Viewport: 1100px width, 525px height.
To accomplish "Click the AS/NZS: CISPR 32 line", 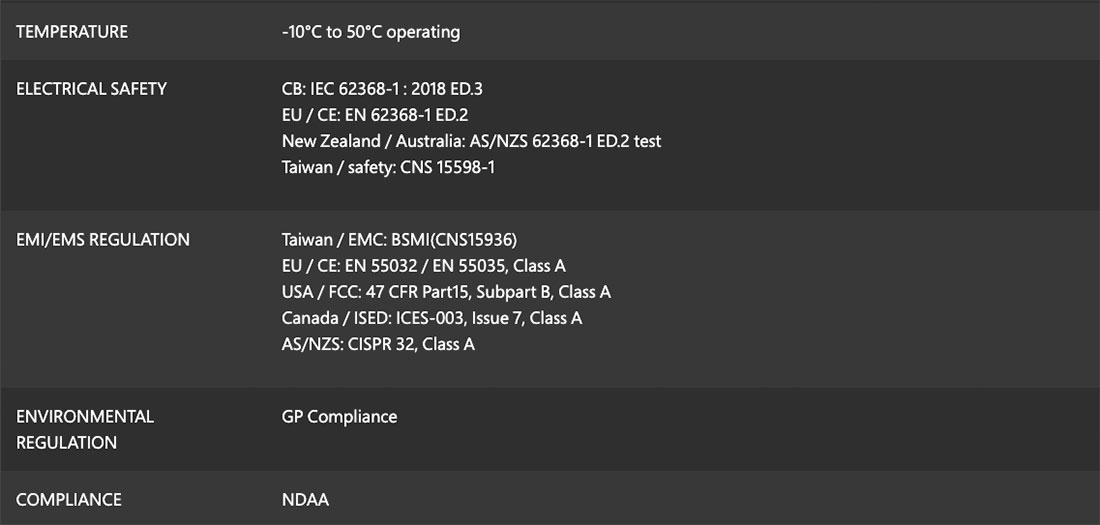I will 378,344.
